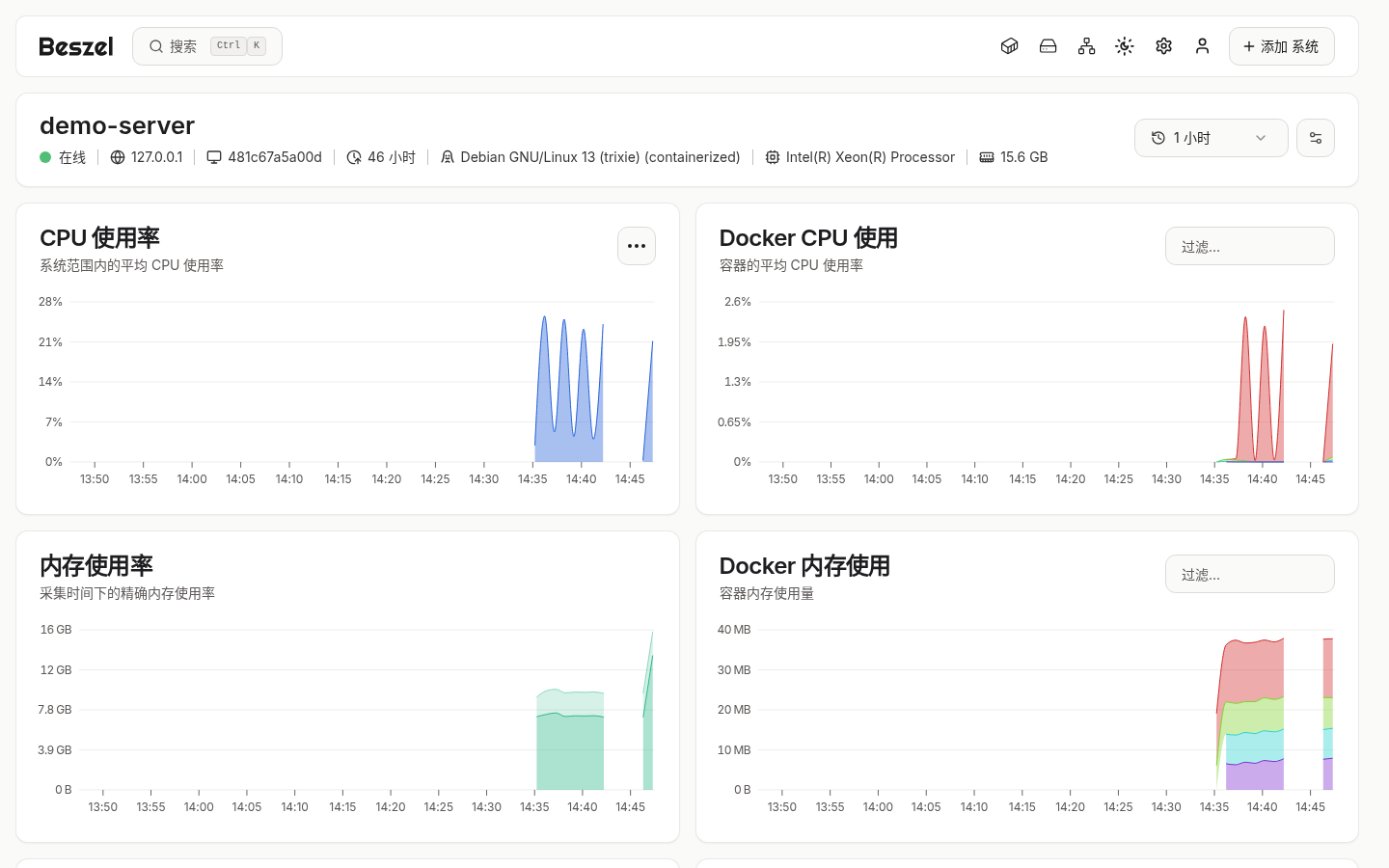The height and width of the screenshot is (868, 1389).
Task: Click the CPU 使用率 chart title
Action: (x=99, y=237)
